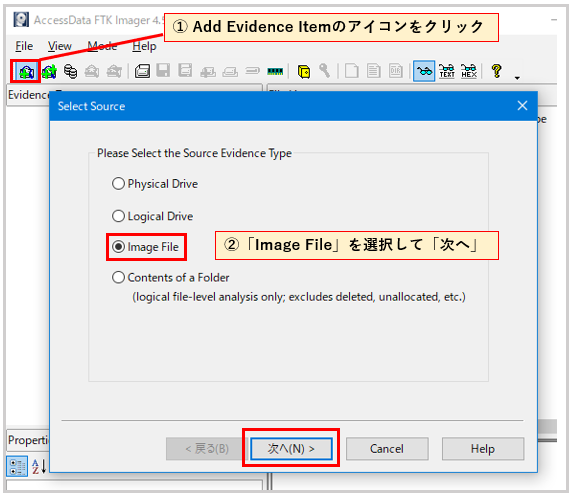Click Add to Custom Content Image icon

point(208,72)
